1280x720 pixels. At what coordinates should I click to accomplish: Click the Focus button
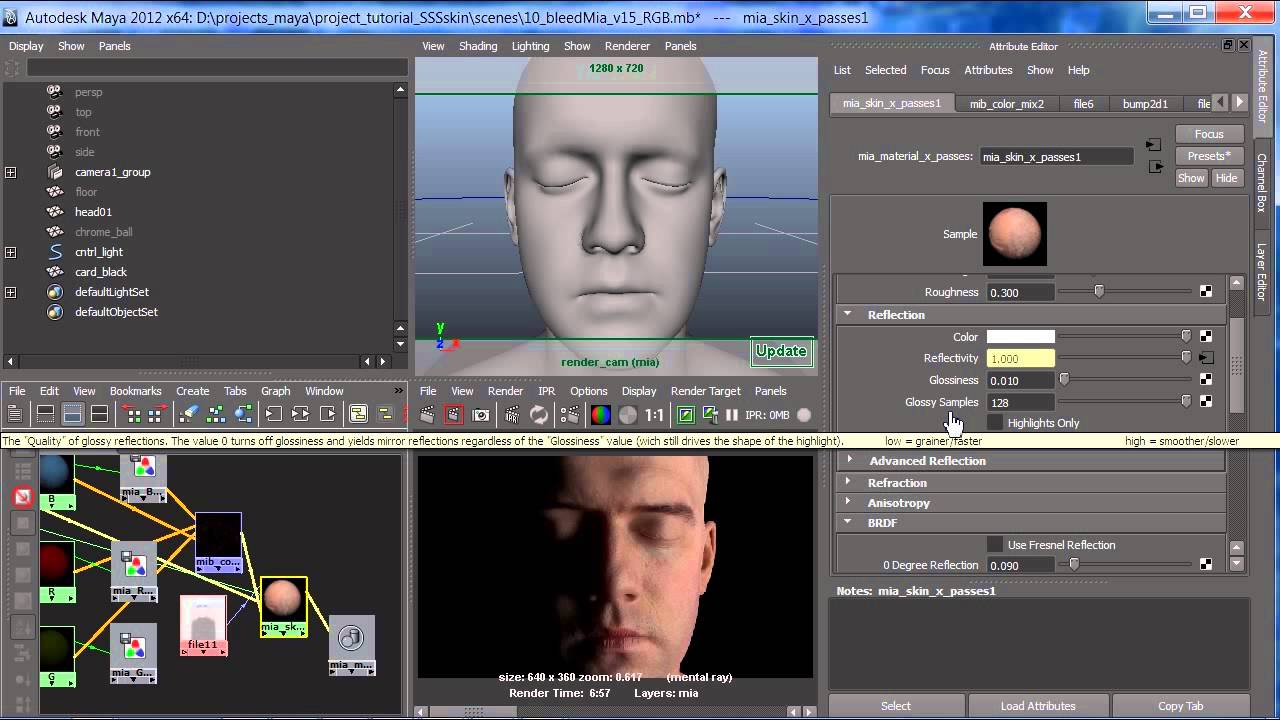coord(1208,134)
